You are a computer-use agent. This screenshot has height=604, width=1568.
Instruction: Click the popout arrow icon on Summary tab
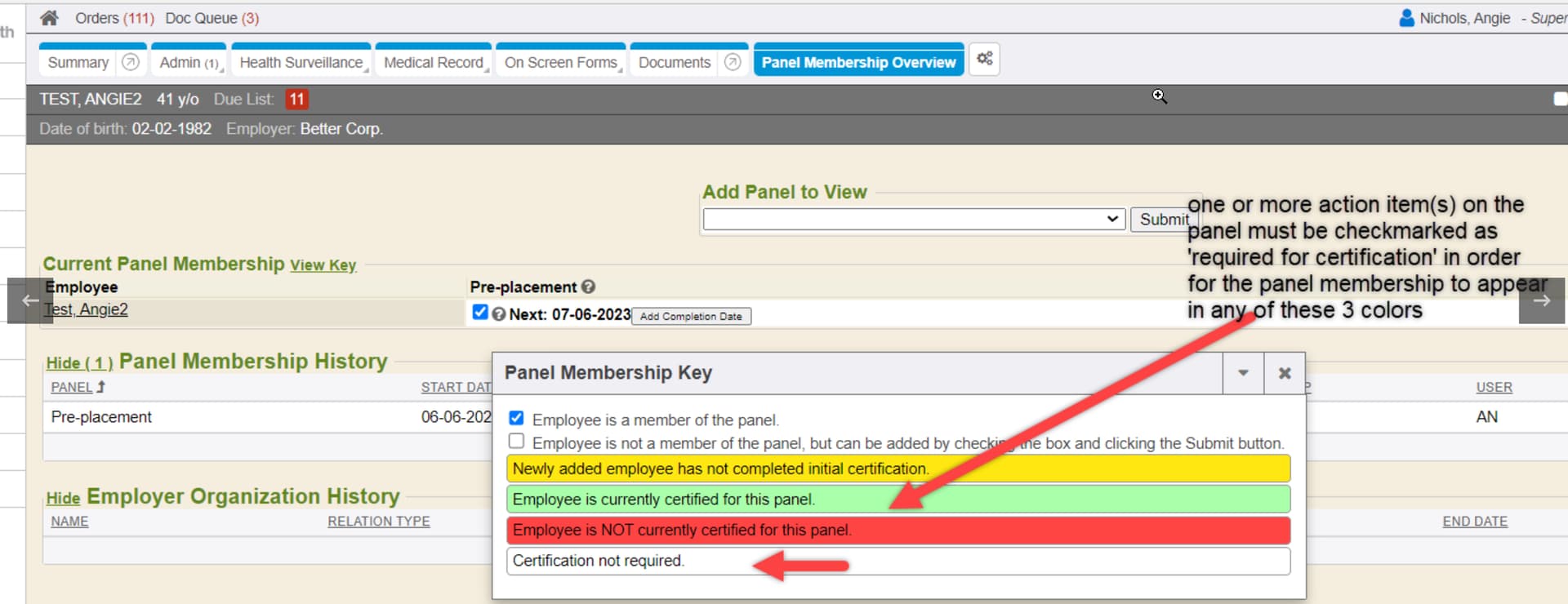pos(130,62)
